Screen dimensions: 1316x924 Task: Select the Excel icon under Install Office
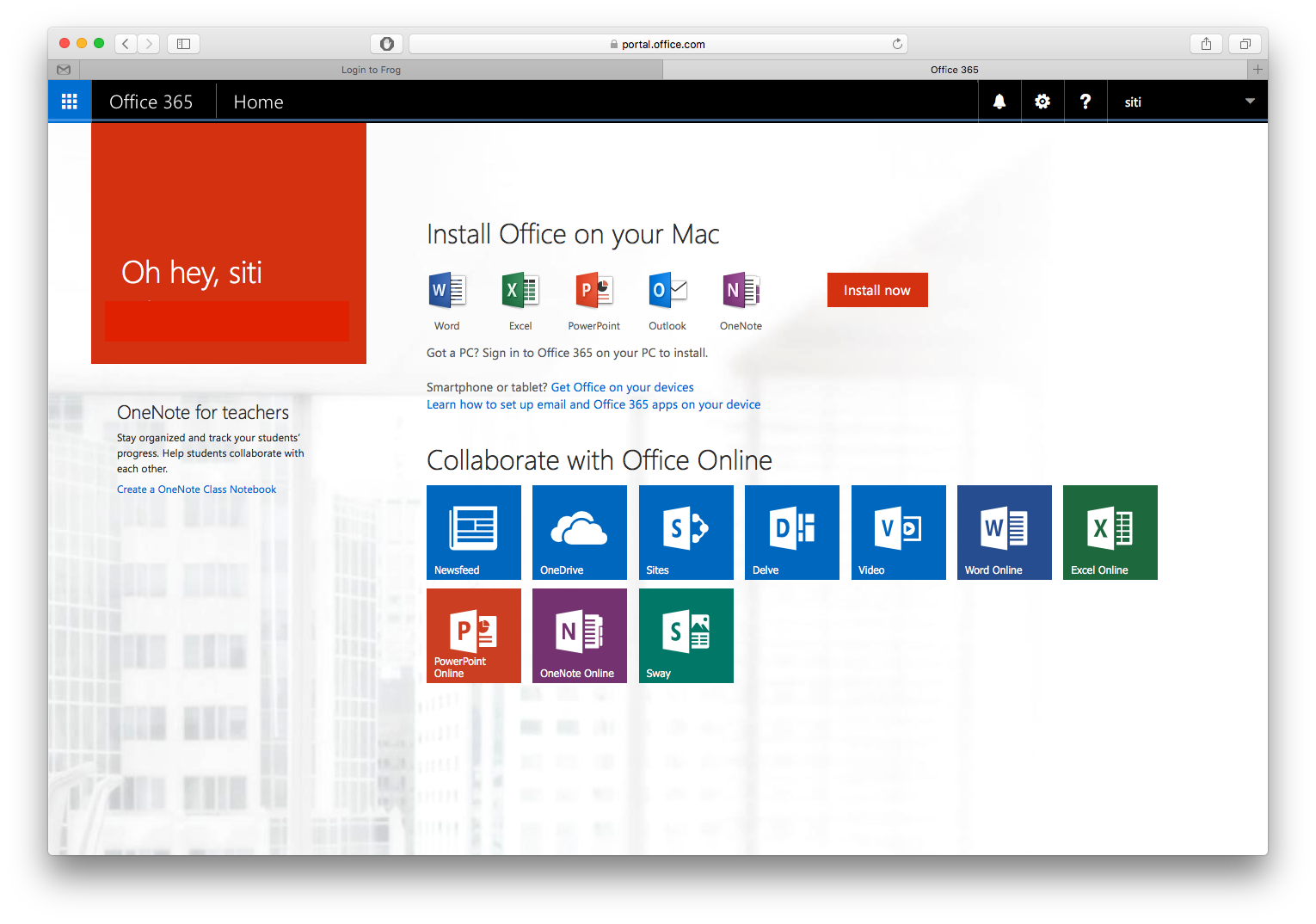pyautogui.click(x=520, y=293)
